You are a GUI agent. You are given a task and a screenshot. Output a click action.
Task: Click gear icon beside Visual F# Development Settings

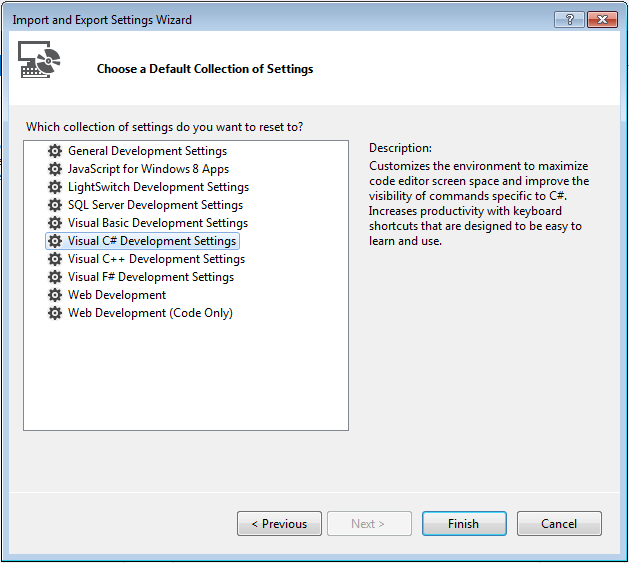[55, 277]
